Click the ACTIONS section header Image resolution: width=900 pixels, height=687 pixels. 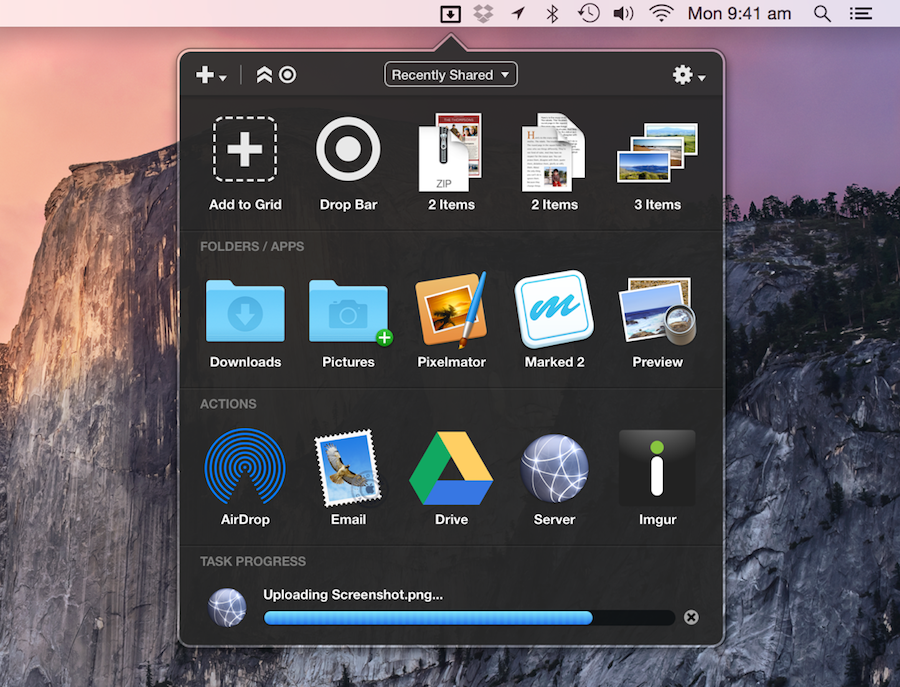(x=228, y=403)
